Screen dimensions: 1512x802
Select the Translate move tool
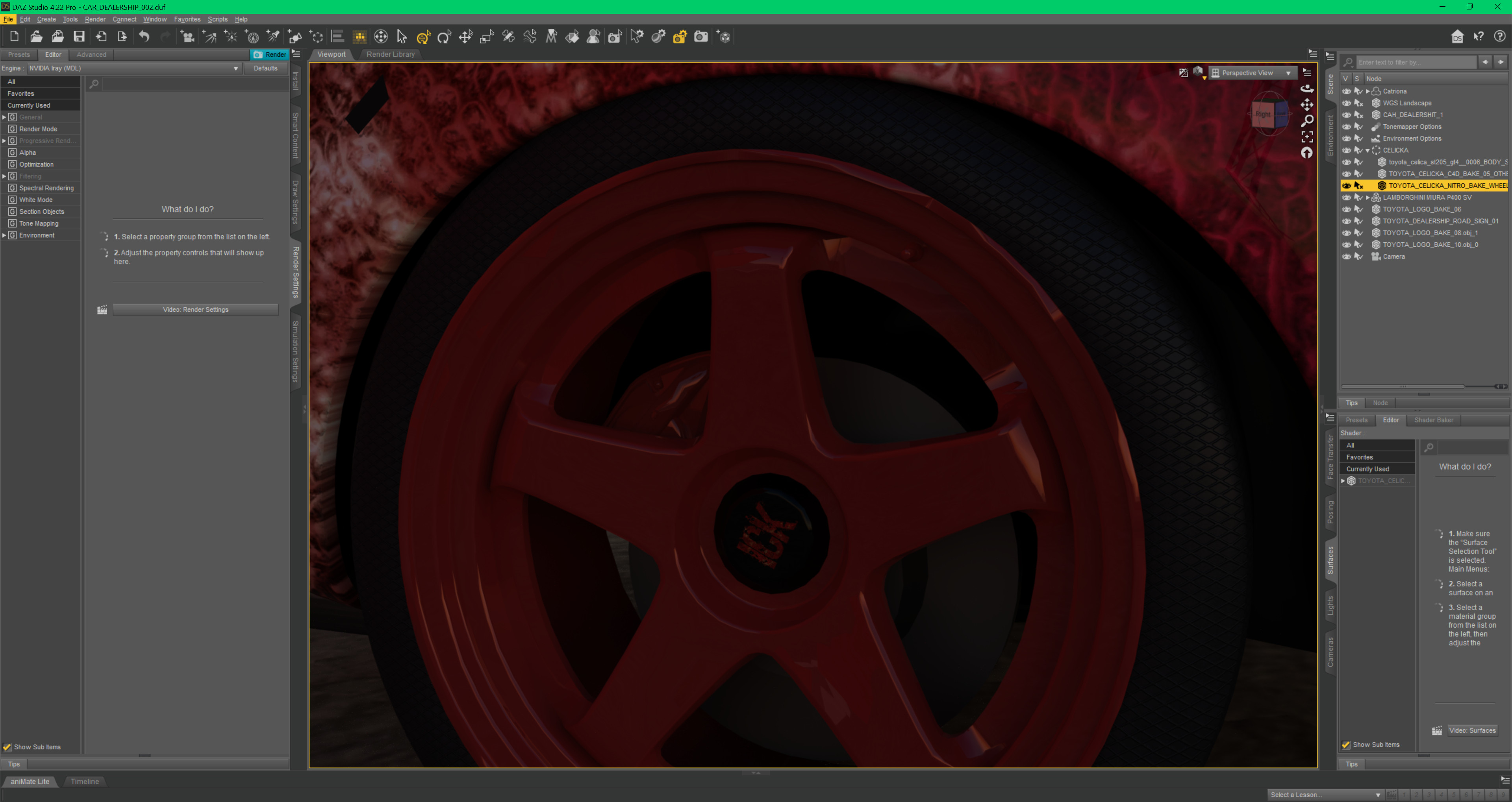pos(465,36)
